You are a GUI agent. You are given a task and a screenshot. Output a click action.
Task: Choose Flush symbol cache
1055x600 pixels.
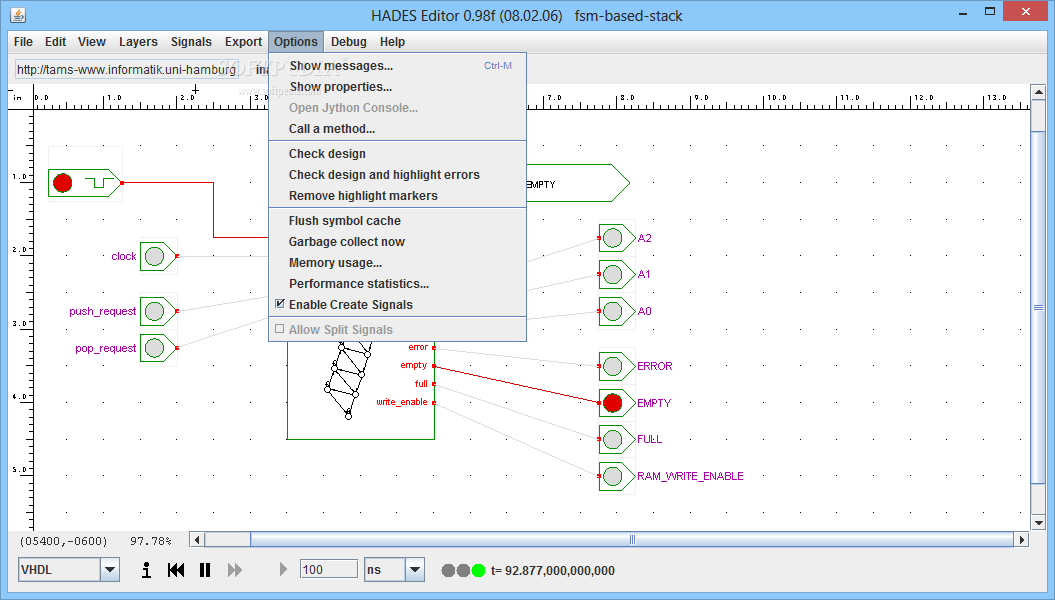[x=397, y=221]
